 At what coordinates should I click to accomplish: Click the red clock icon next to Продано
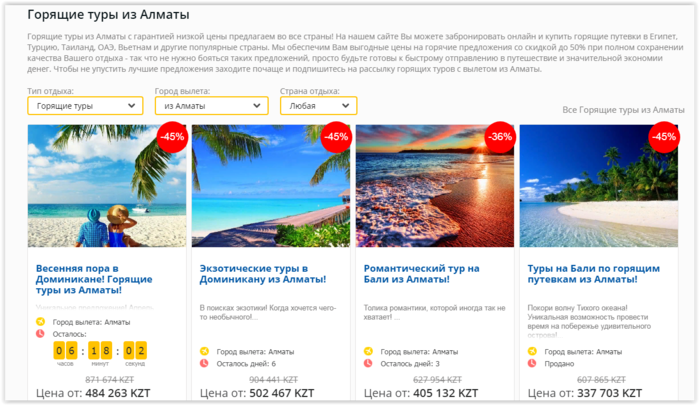[x=532, y=363]
